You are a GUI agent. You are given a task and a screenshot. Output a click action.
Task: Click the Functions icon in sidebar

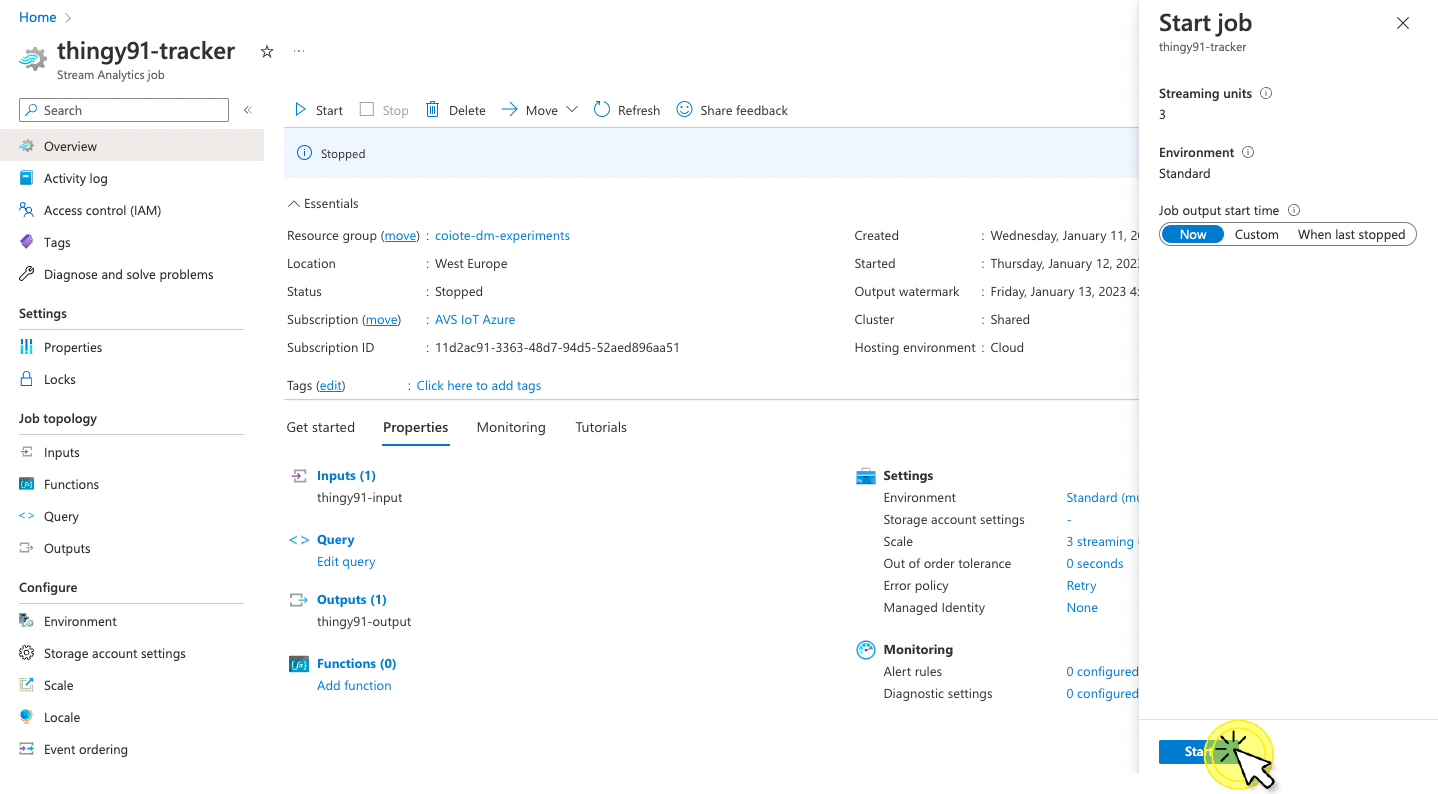(x=27, y=484)
